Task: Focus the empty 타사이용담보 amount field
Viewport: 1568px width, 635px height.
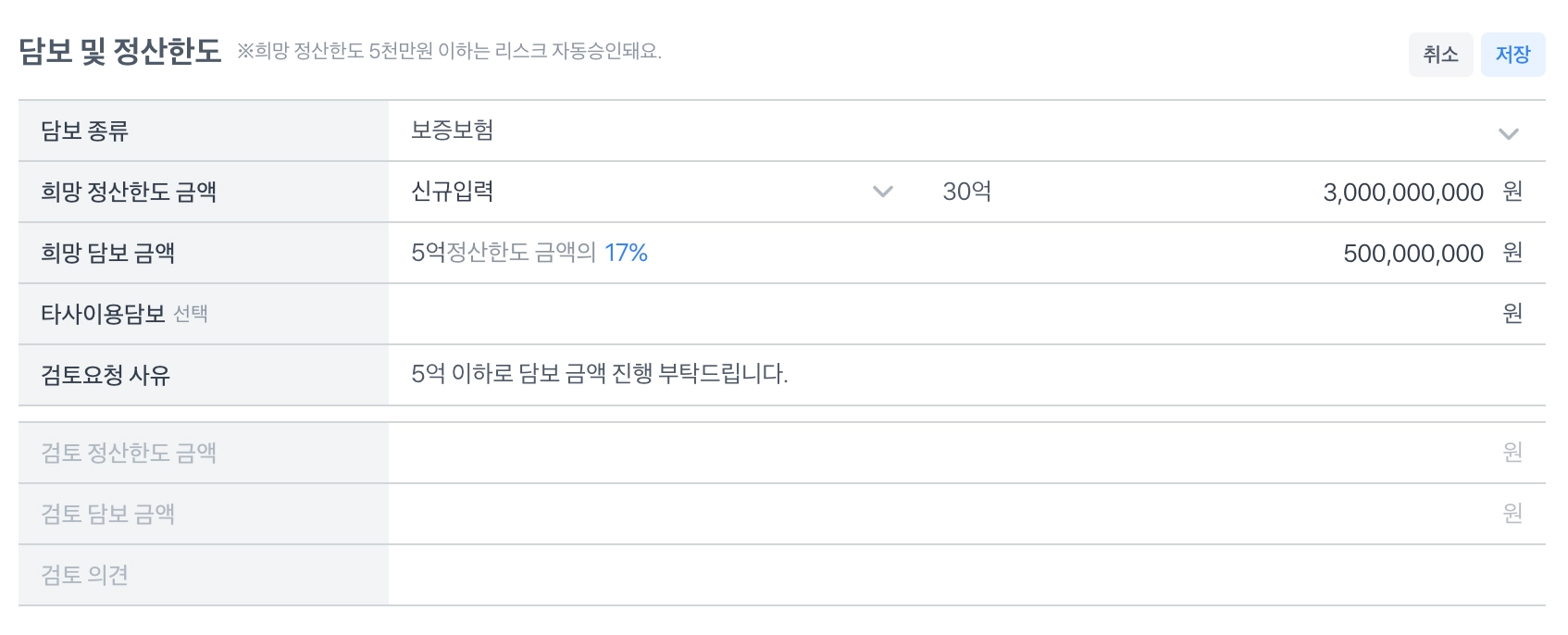Action: tap(944, 314)
